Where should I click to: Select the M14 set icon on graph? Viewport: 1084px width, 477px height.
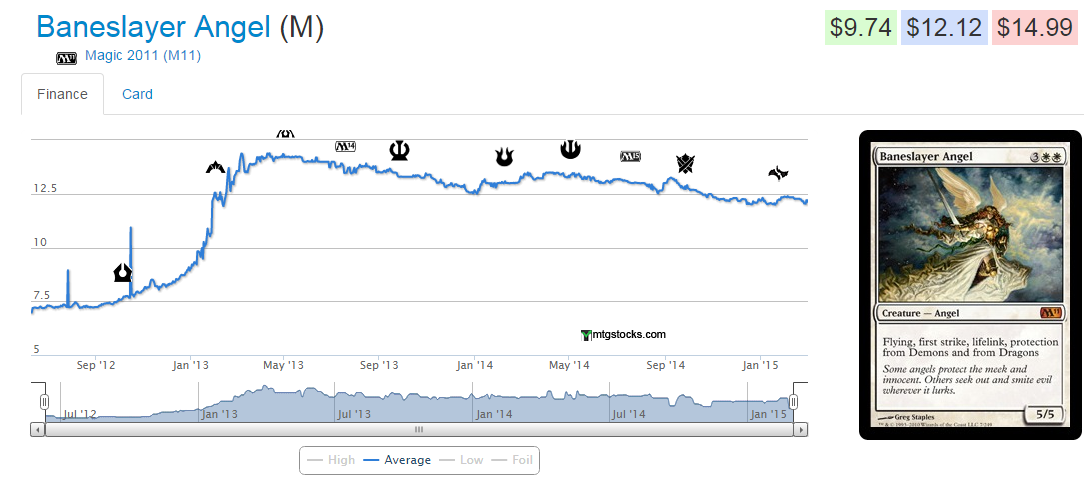pyautogui.click(x=345, y=147)
